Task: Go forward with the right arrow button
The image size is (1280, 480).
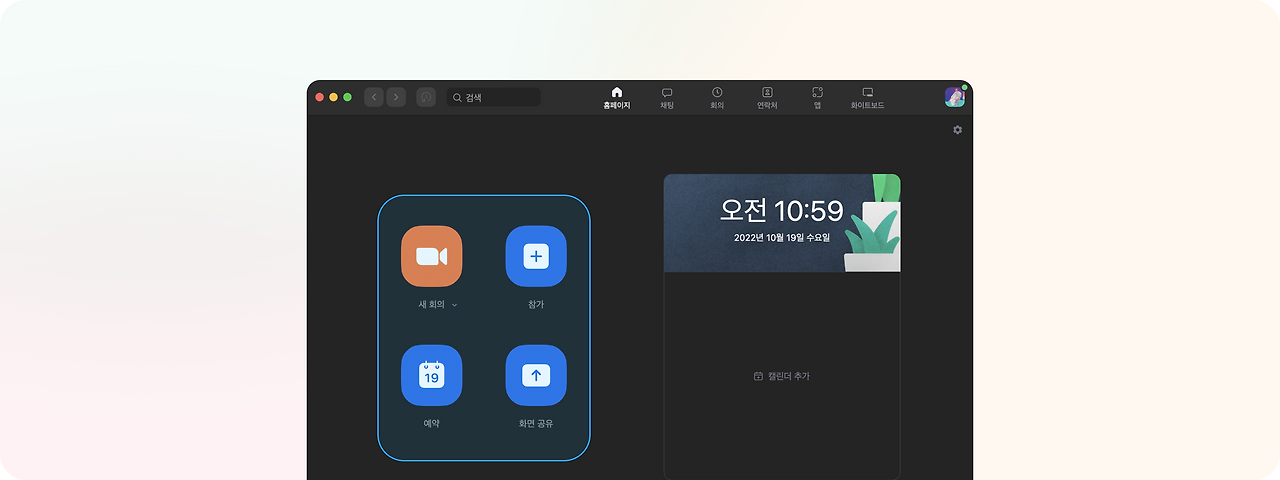Action: pos(396,97)
